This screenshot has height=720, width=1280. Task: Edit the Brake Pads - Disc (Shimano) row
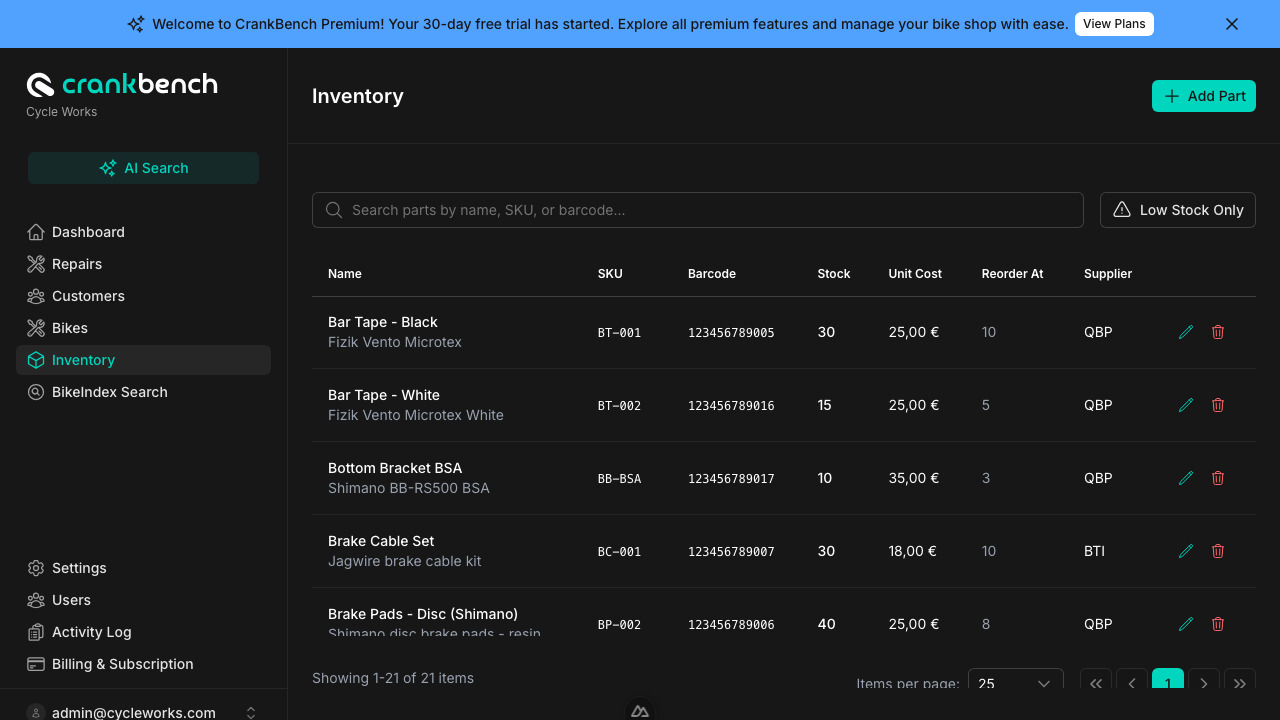point(1186,624)
